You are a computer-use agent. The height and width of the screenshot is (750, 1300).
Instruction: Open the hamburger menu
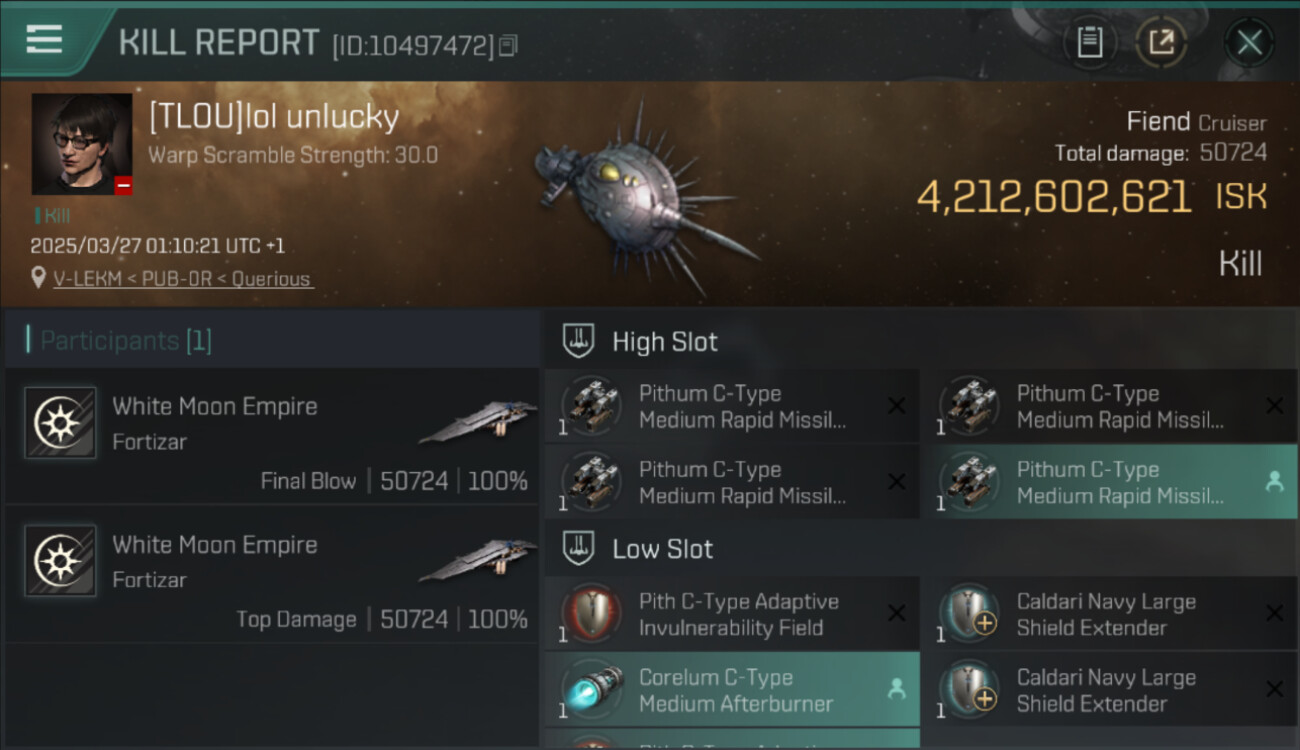coord(44,40)
